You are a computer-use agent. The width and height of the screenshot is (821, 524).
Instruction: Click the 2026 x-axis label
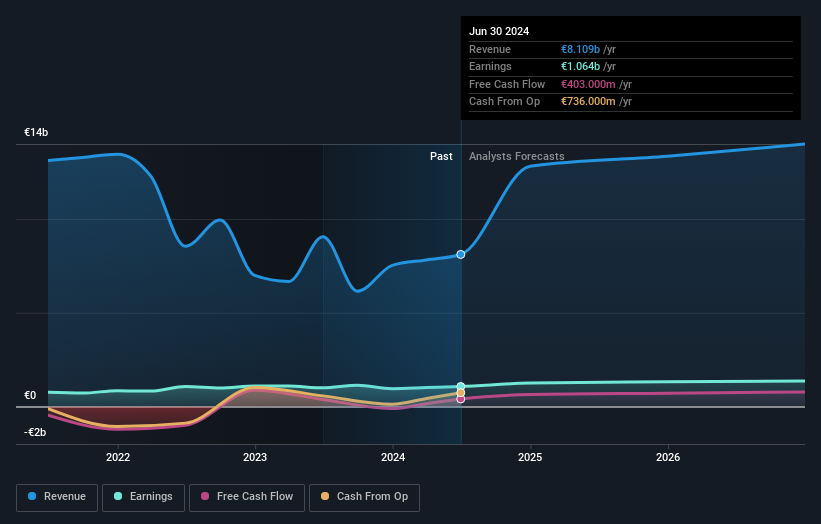tap(668, 457)
